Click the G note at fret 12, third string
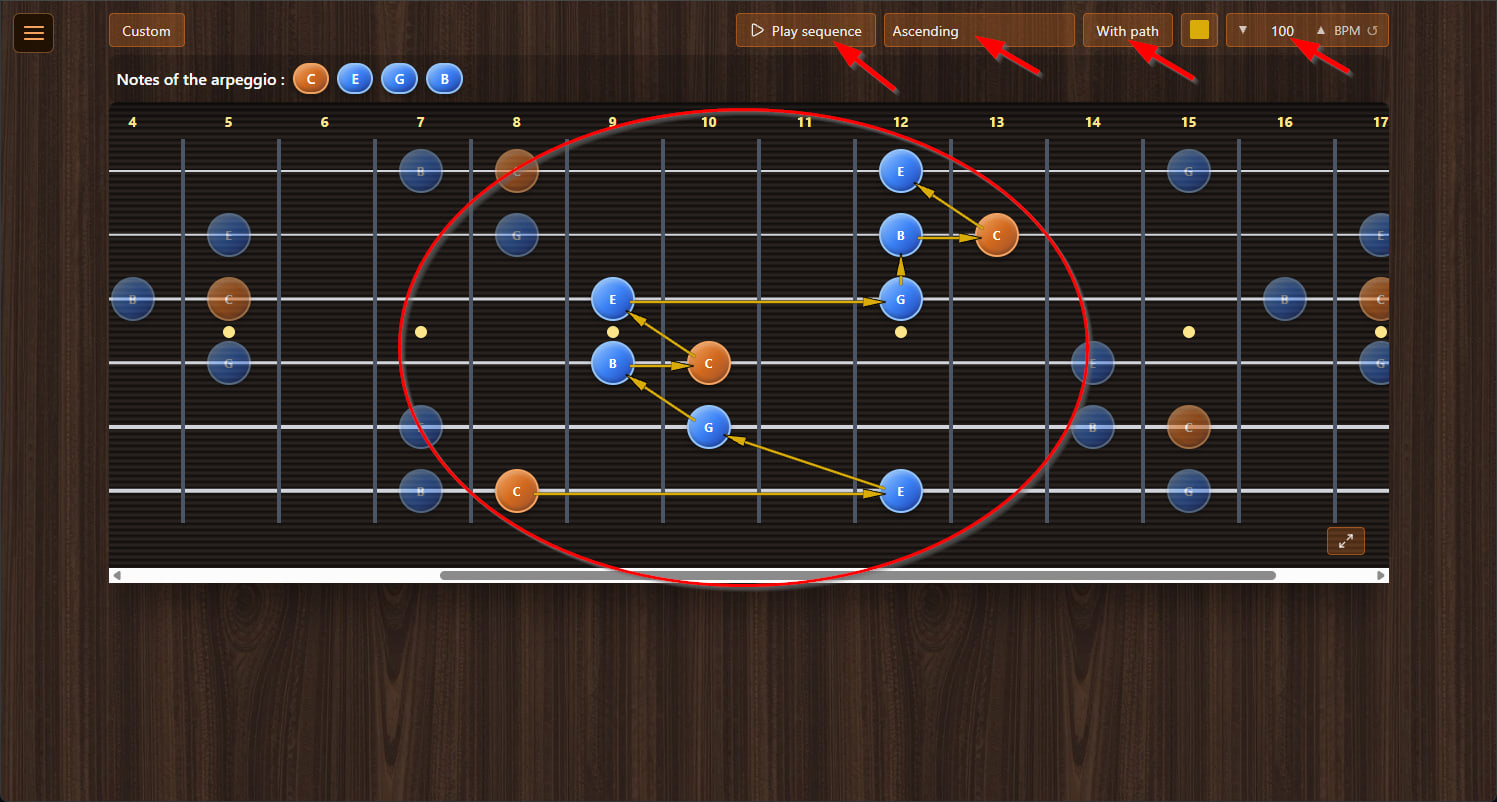The height and width of the screenshot is (802, 1497). pos(901,299)
